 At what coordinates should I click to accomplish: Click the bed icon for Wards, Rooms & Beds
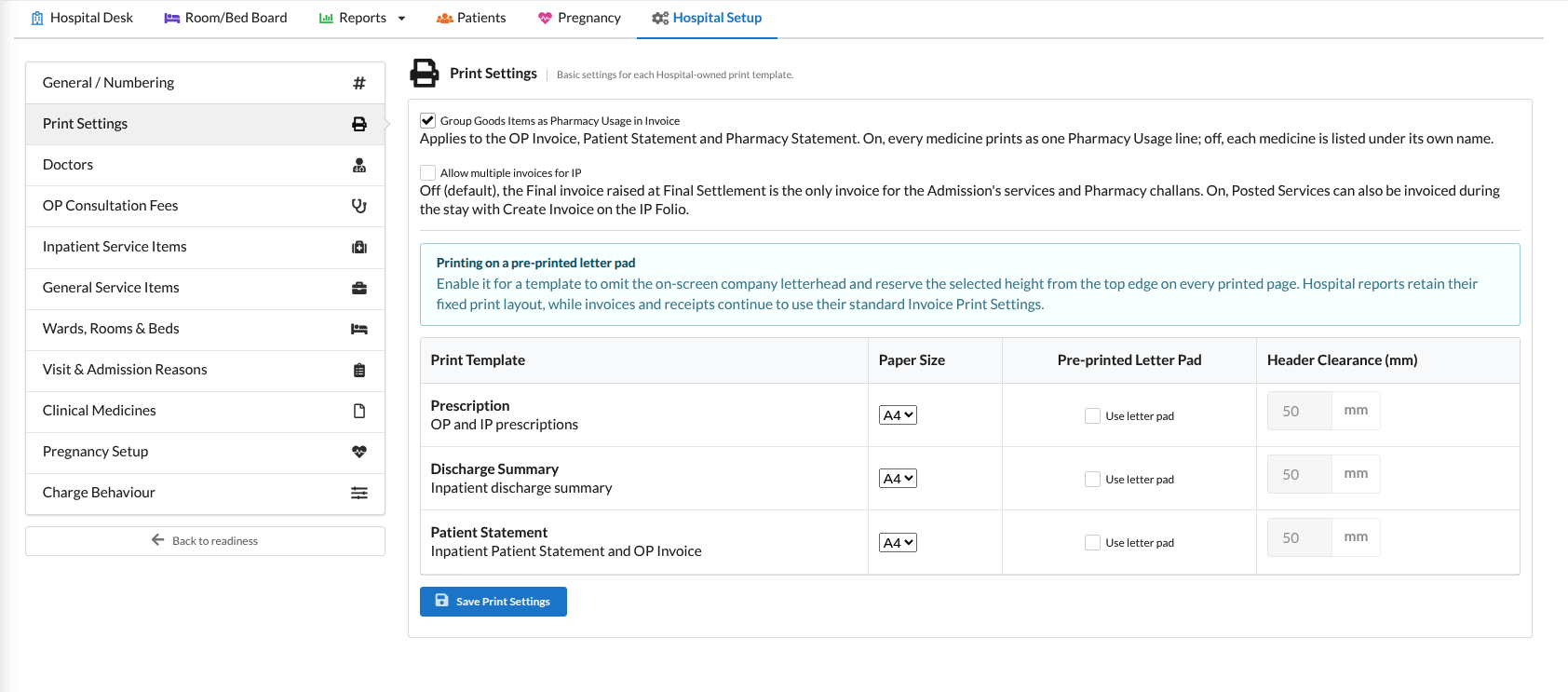tap(359, 329)
